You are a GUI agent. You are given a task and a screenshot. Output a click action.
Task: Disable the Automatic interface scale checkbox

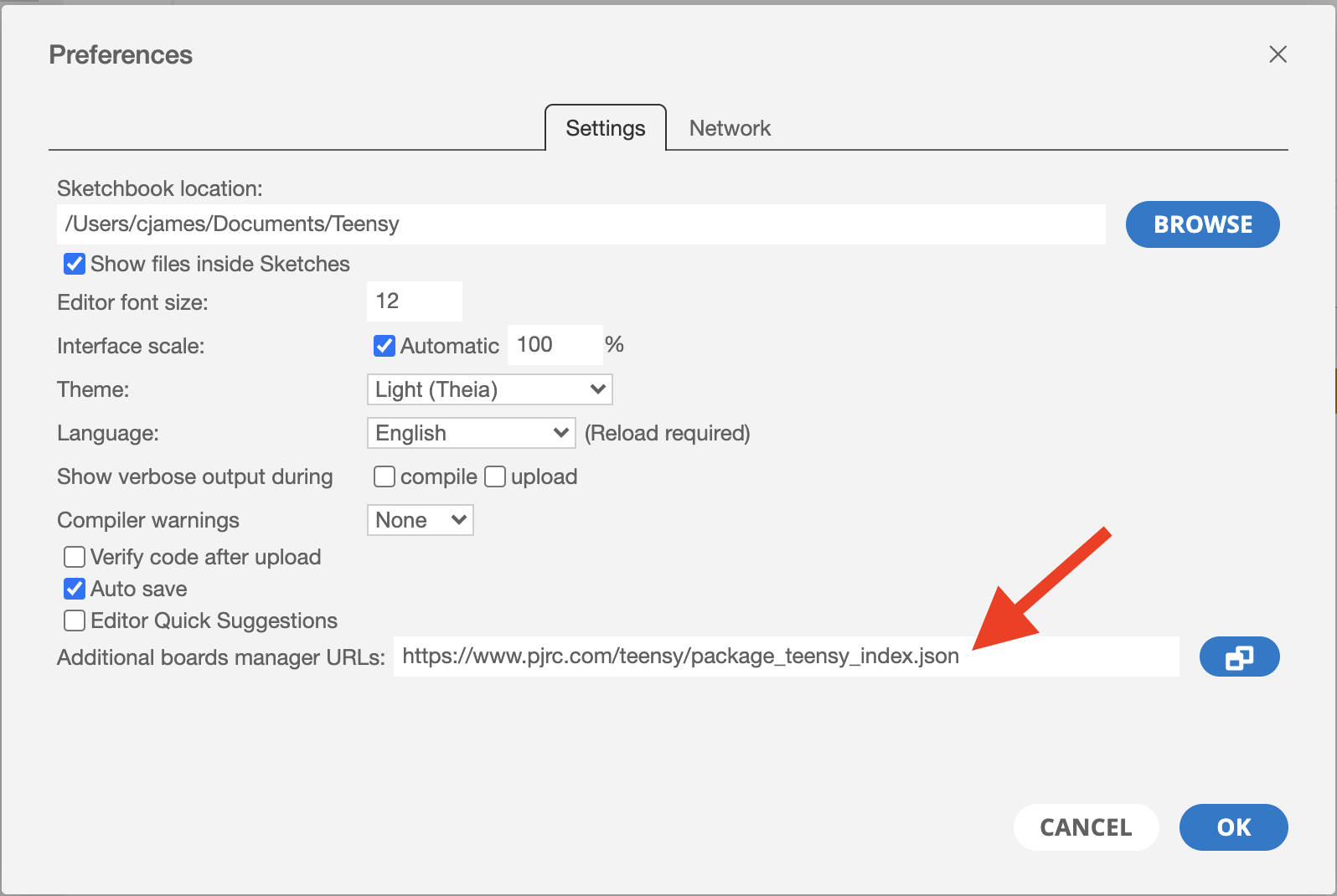pyautogui.click(x=385, y=346)
